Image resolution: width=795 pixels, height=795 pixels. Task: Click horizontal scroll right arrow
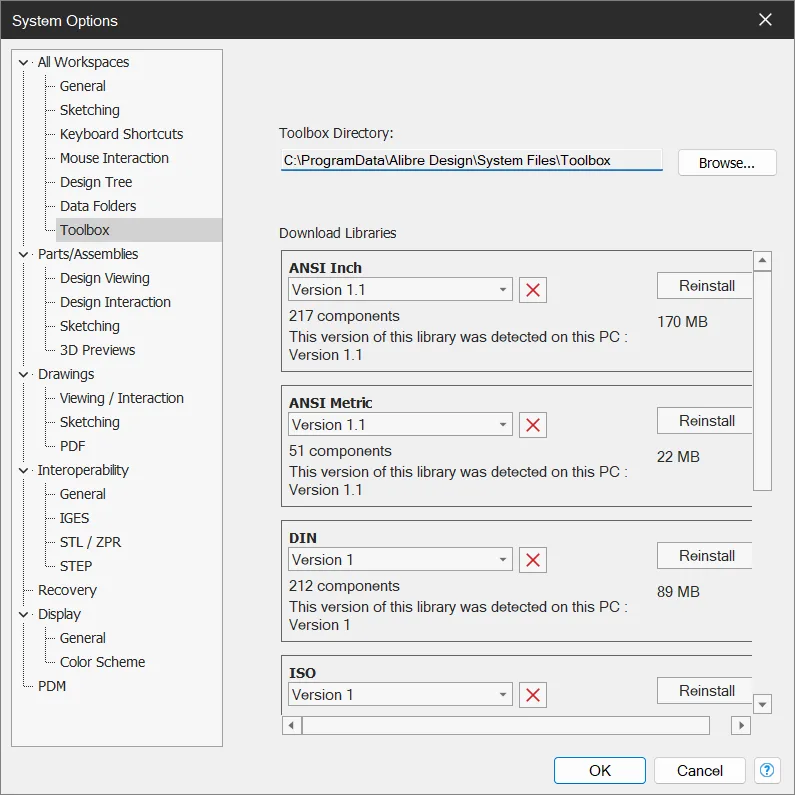[x=741, y=726]
